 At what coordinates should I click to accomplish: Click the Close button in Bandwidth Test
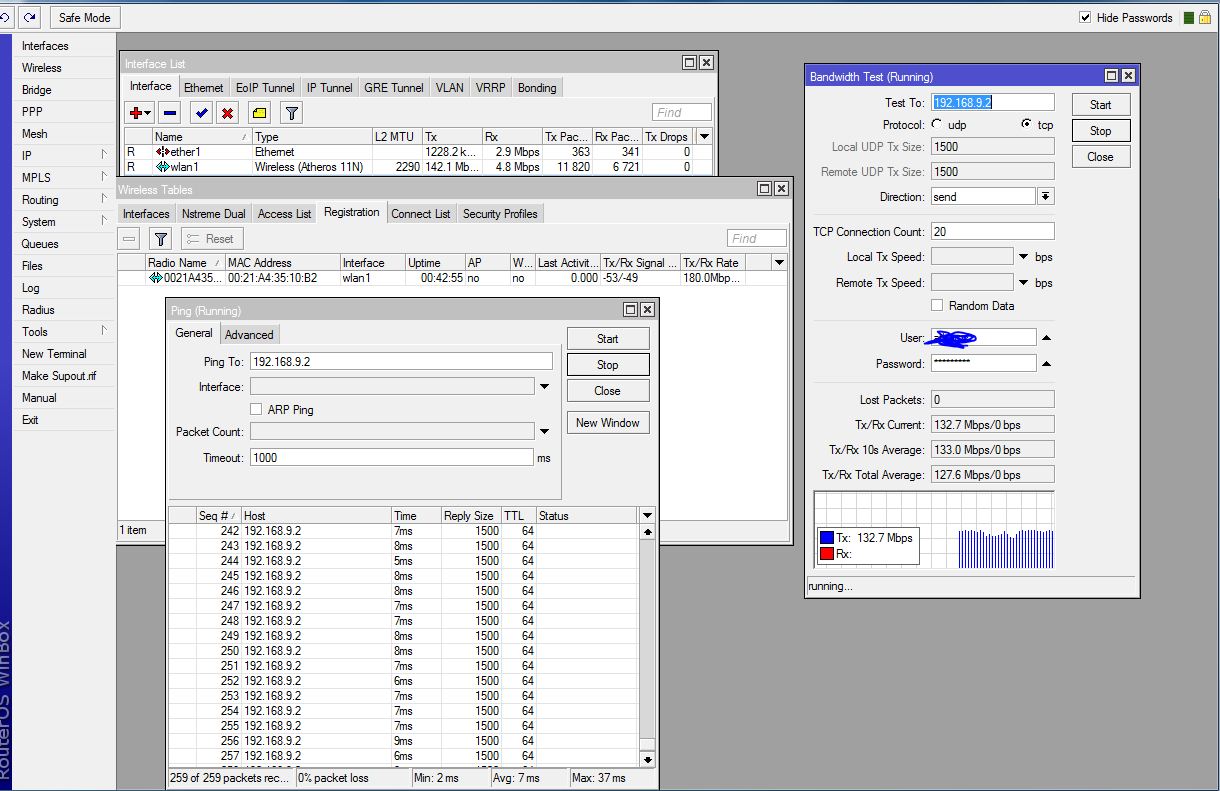(x=1101, y=157)
